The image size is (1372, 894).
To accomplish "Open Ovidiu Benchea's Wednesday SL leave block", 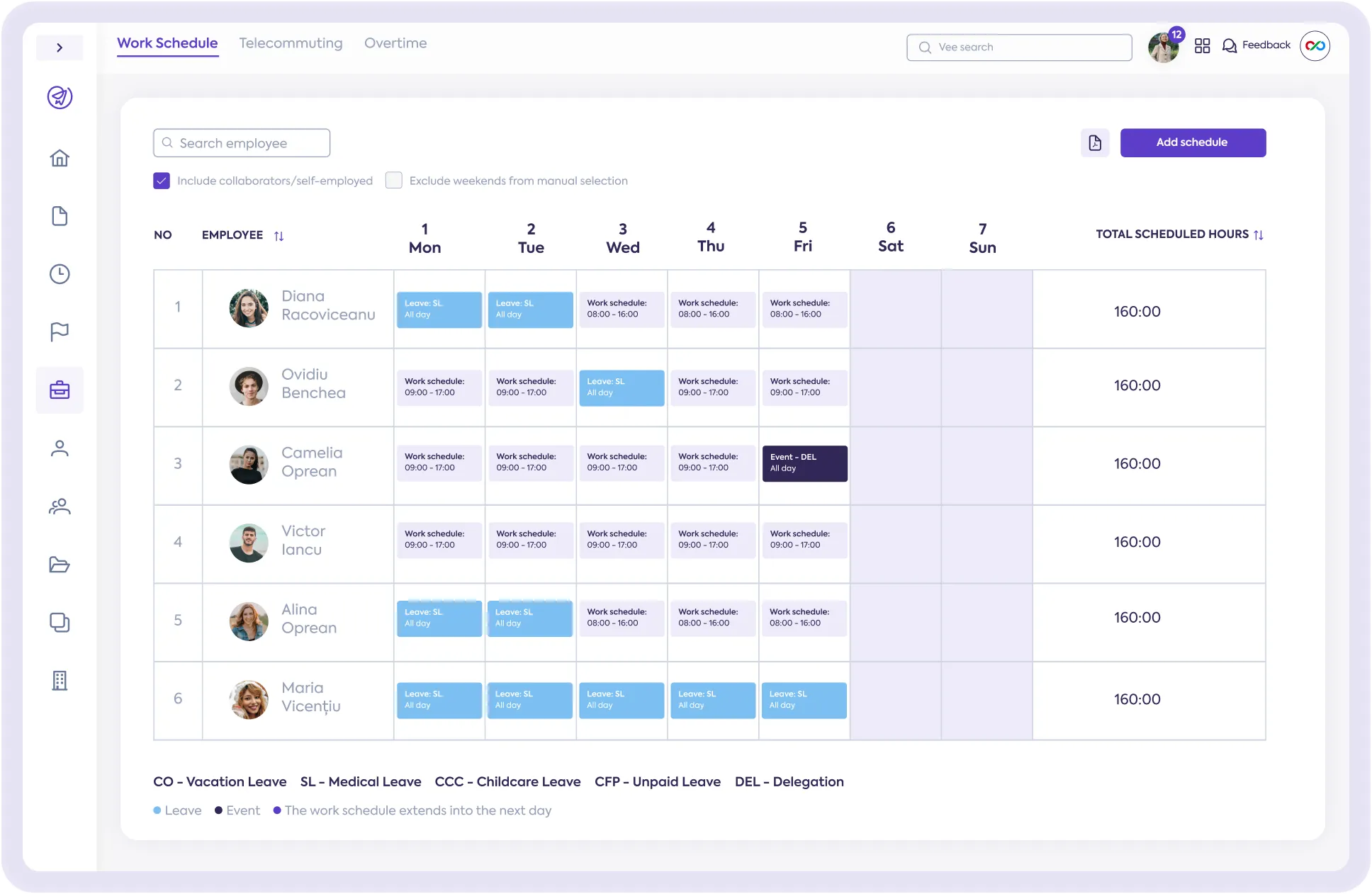I will [x=622, y=387].
